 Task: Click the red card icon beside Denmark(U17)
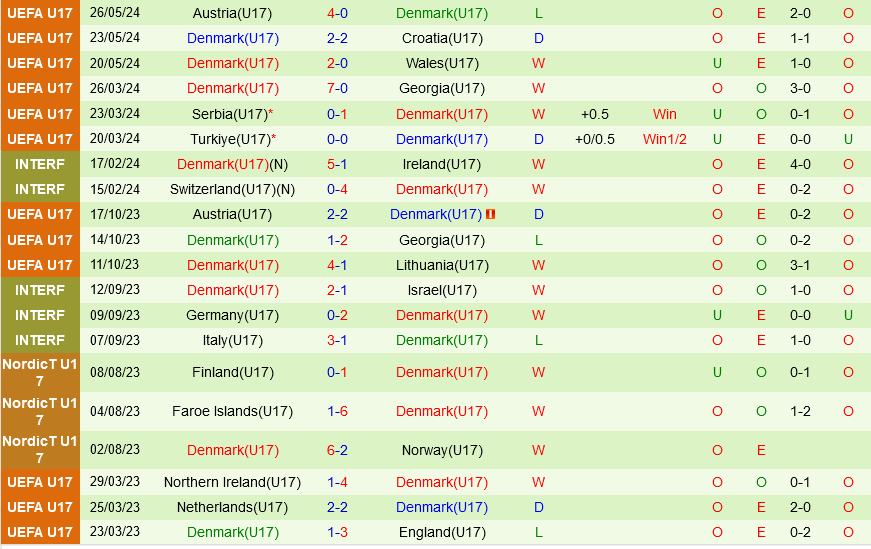491,214
